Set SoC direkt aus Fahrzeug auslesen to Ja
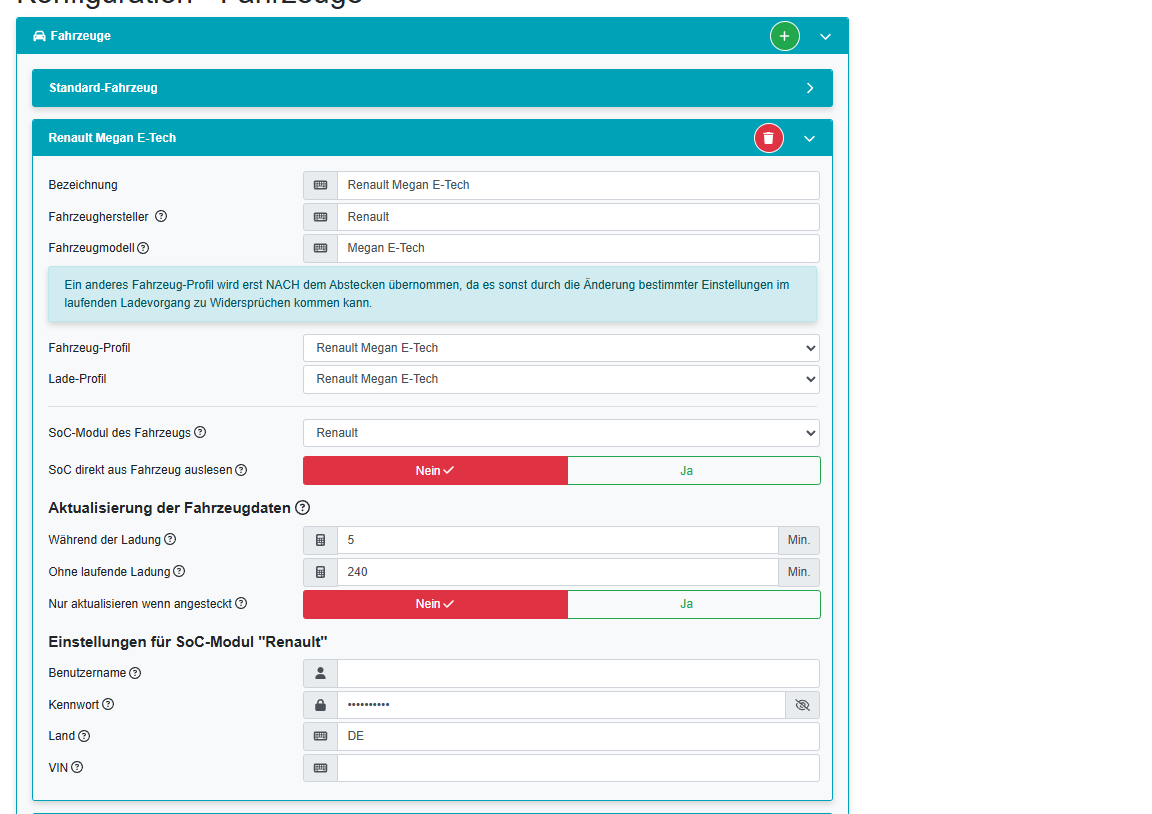 (x=694, y=470)
